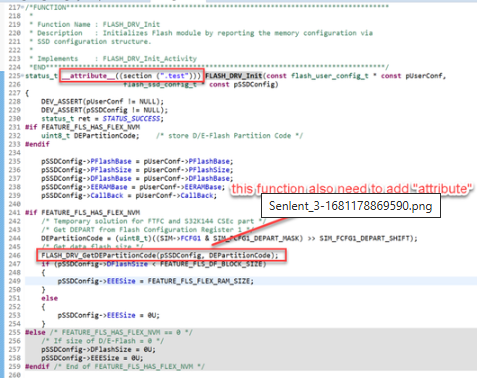Click the #endif directive on line 233

[37, 144]
